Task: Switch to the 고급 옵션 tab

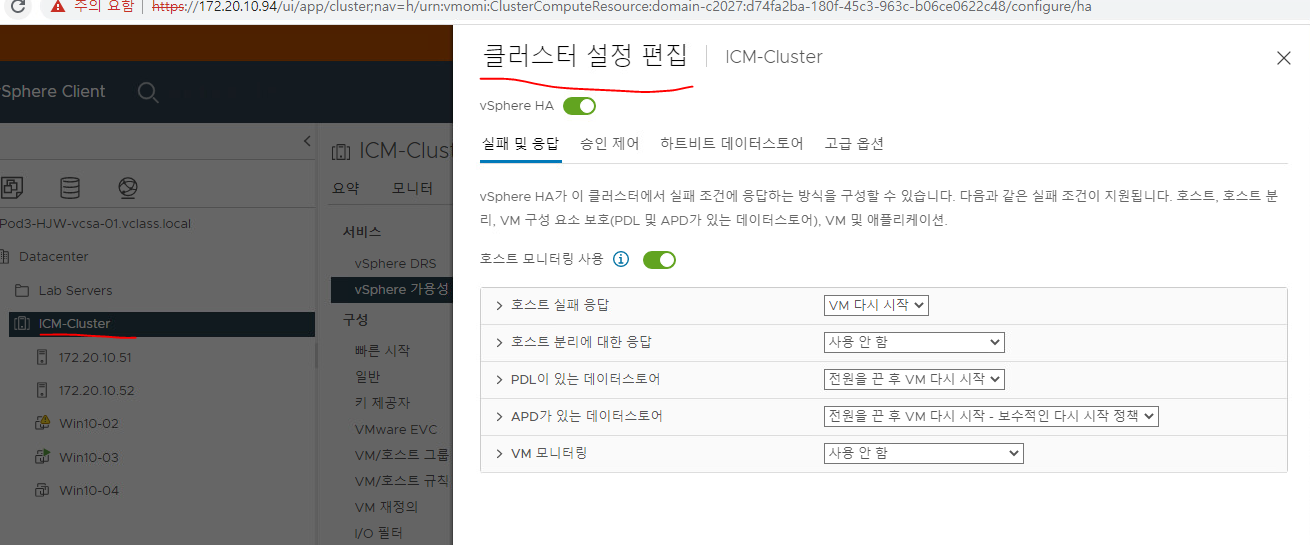Action: coord(854,143)
